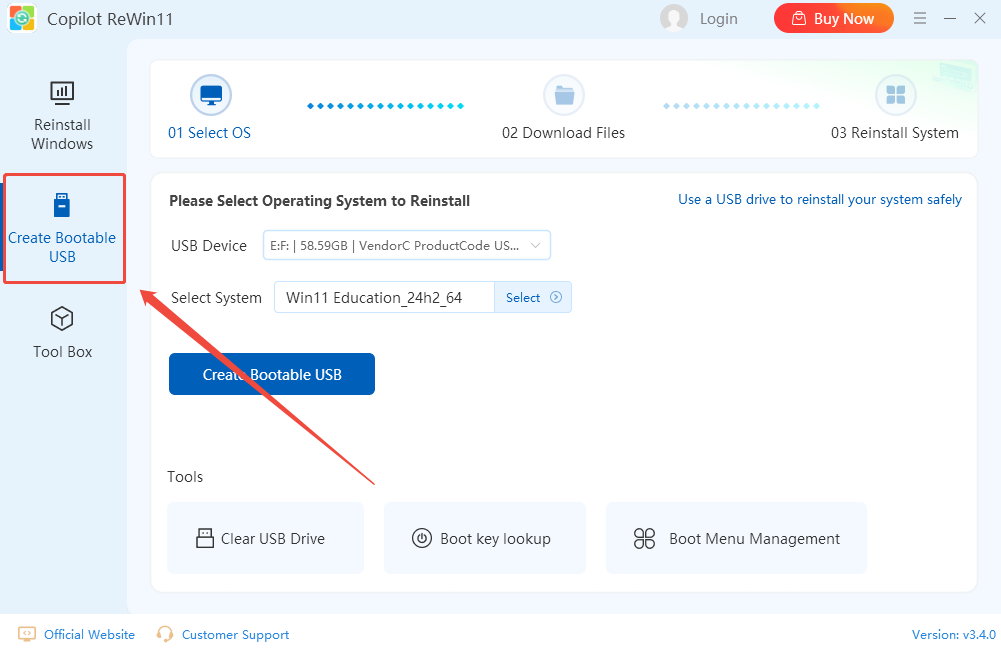Open the hamburger menu icon
1001x653 pixels.
920,18
